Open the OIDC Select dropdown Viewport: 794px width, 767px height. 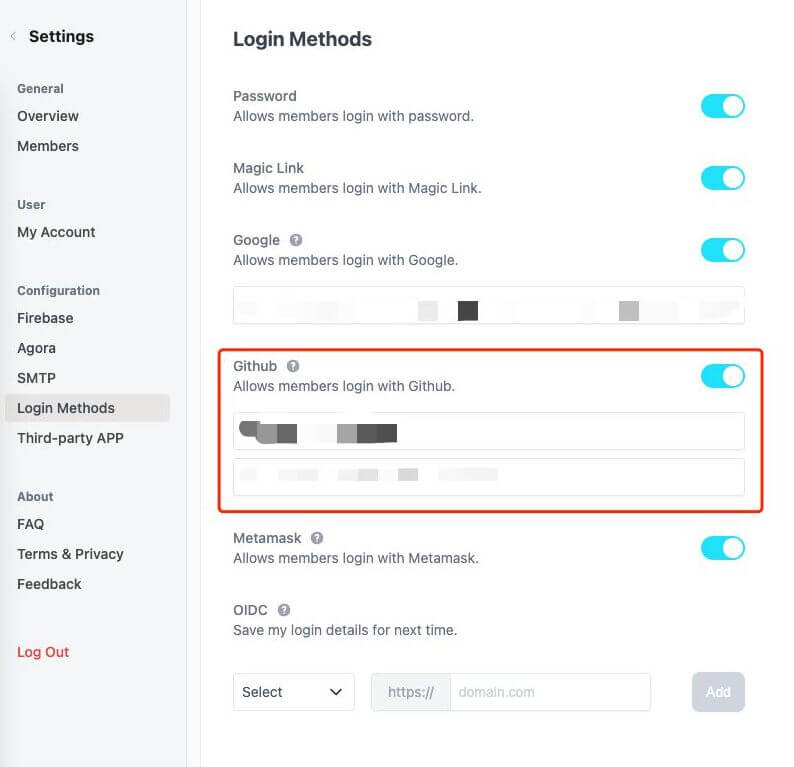click(x=293, y=692)
